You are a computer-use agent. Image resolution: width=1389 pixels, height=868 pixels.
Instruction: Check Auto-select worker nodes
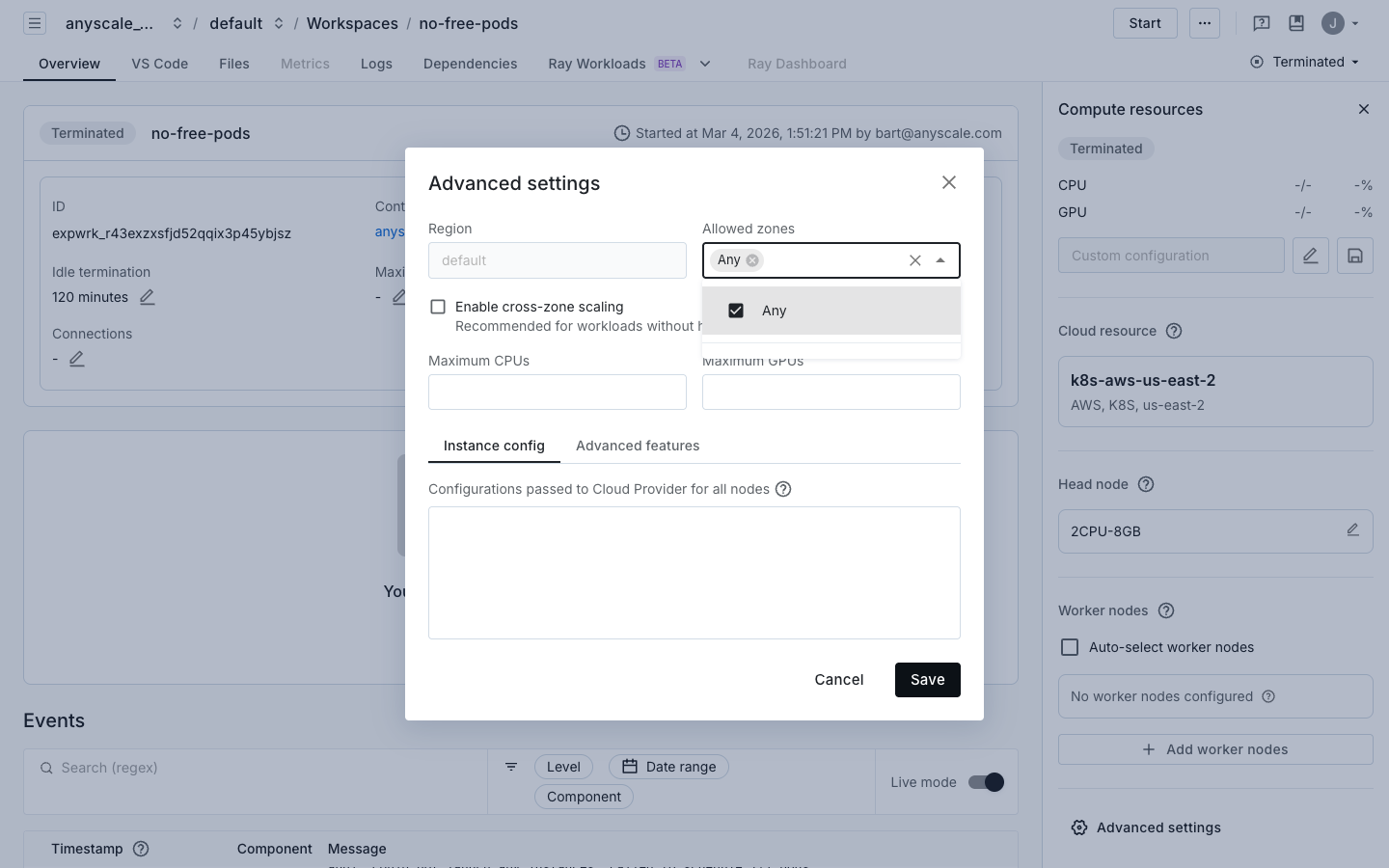click(1070, 647)
